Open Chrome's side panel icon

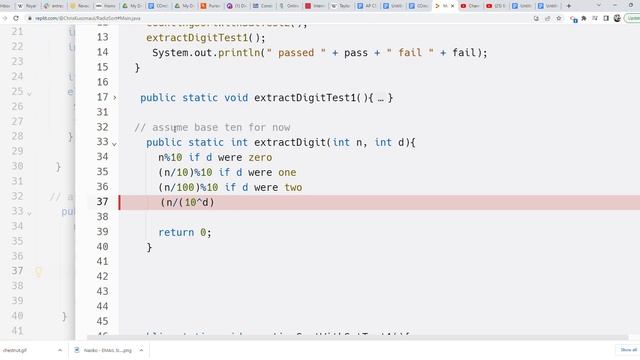click(x=606, y=18)
